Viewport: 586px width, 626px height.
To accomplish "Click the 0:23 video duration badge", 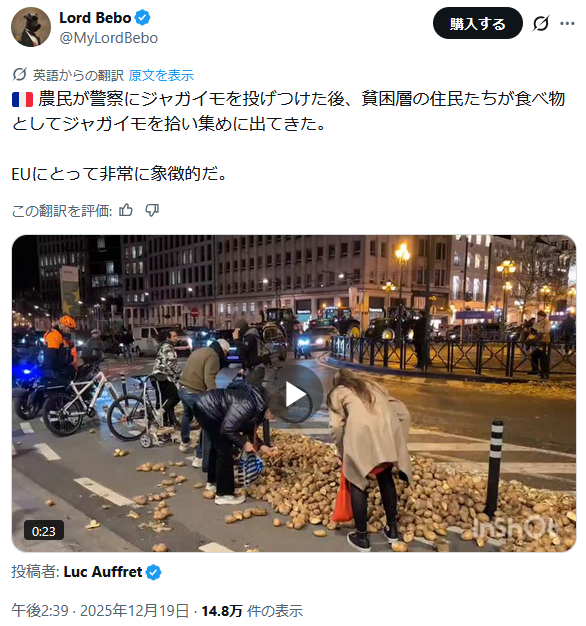I will click(x=44, y=531).
